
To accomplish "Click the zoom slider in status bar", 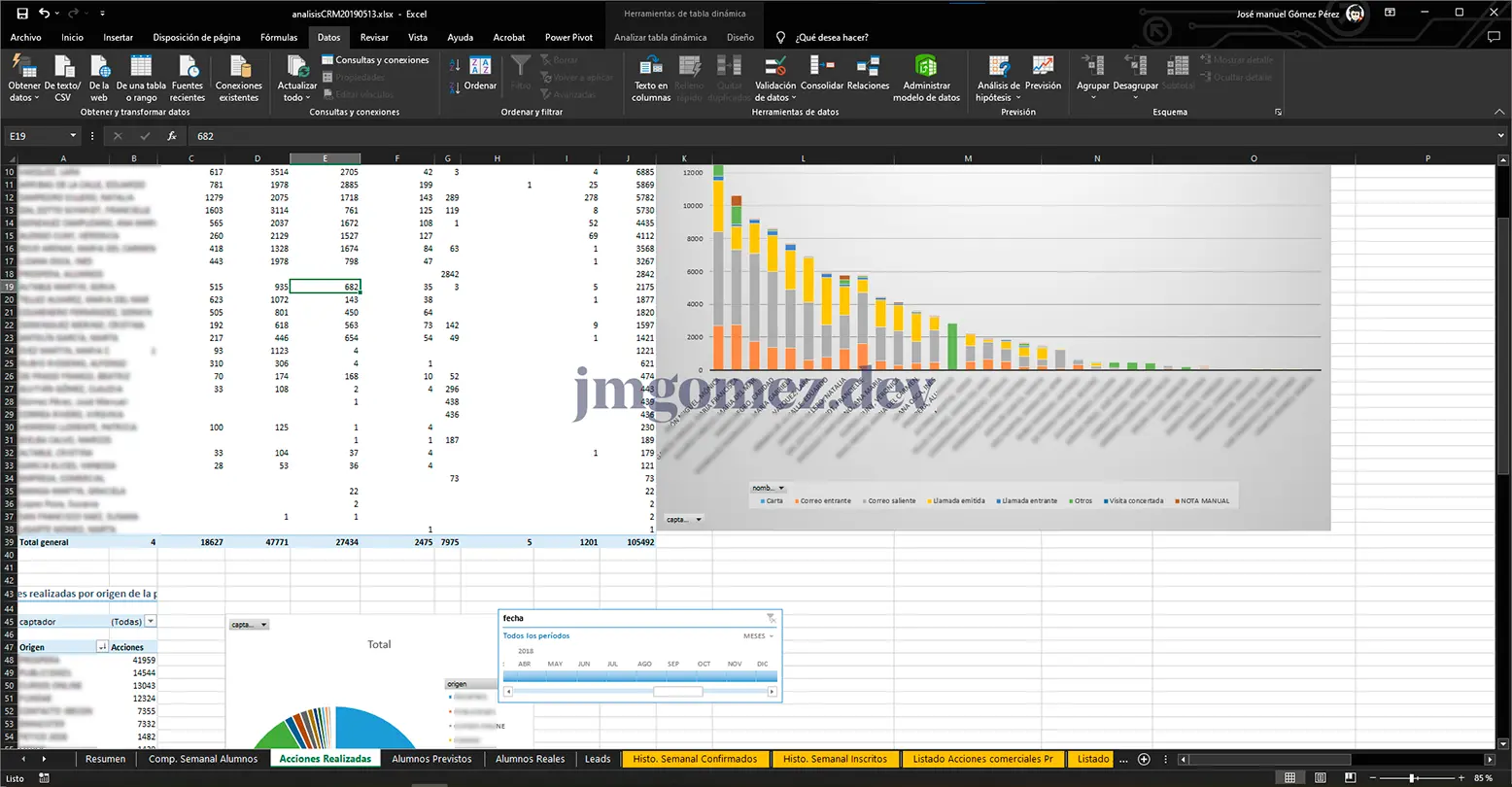I will (x=1411, y=778).
